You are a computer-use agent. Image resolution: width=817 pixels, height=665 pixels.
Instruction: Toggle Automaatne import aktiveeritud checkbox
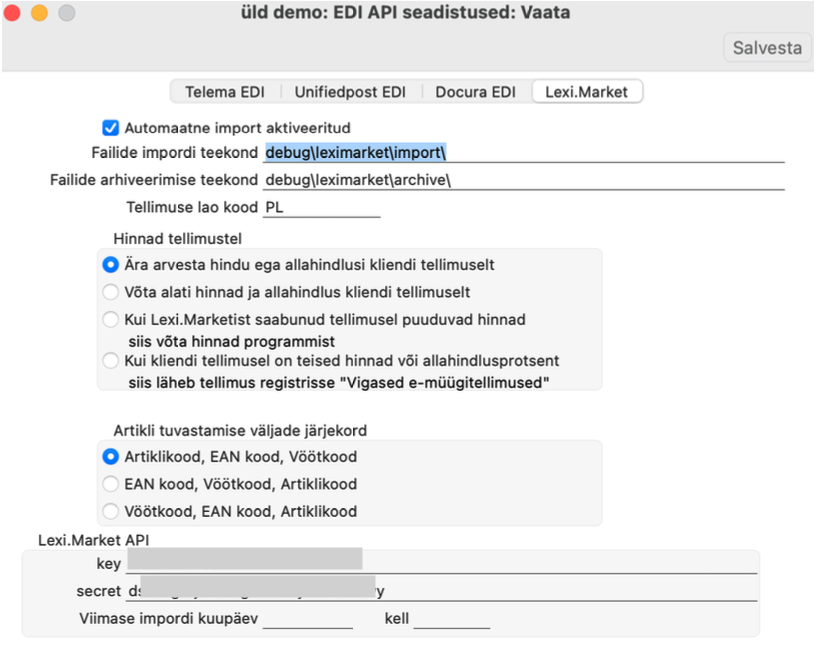(110, 128)
